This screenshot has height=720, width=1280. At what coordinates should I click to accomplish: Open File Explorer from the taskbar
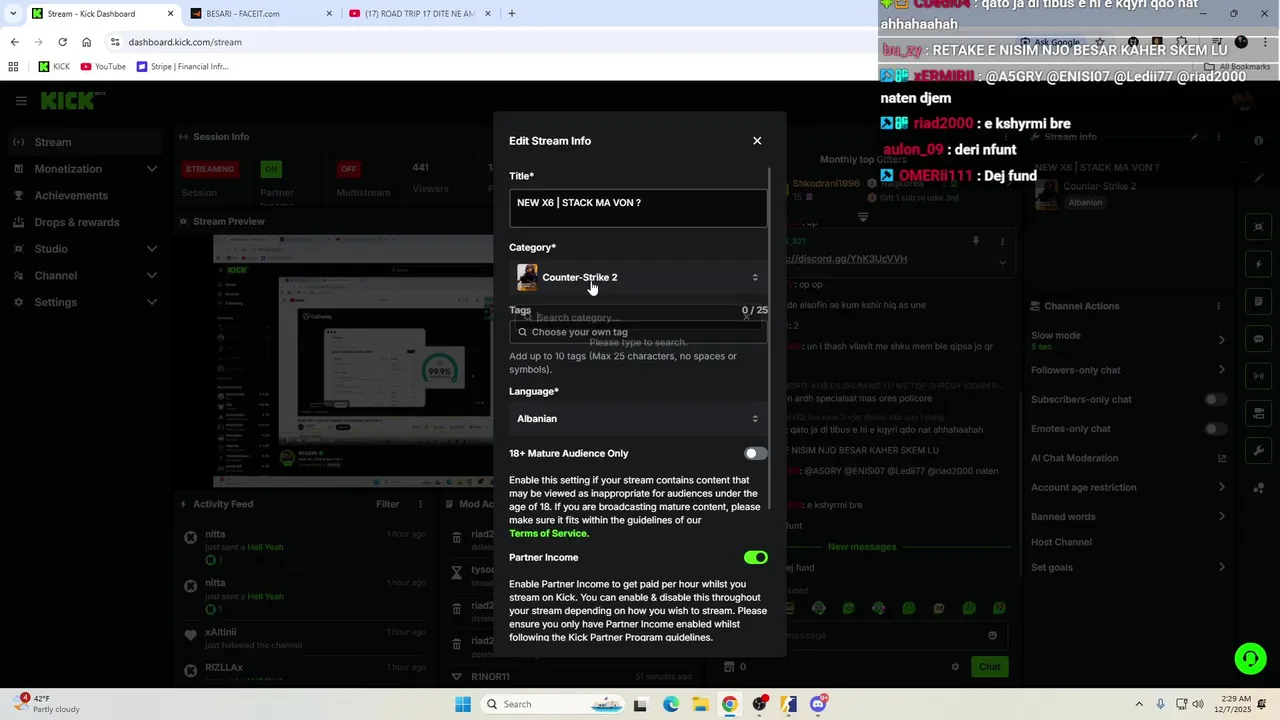click(x=700, y=704)
